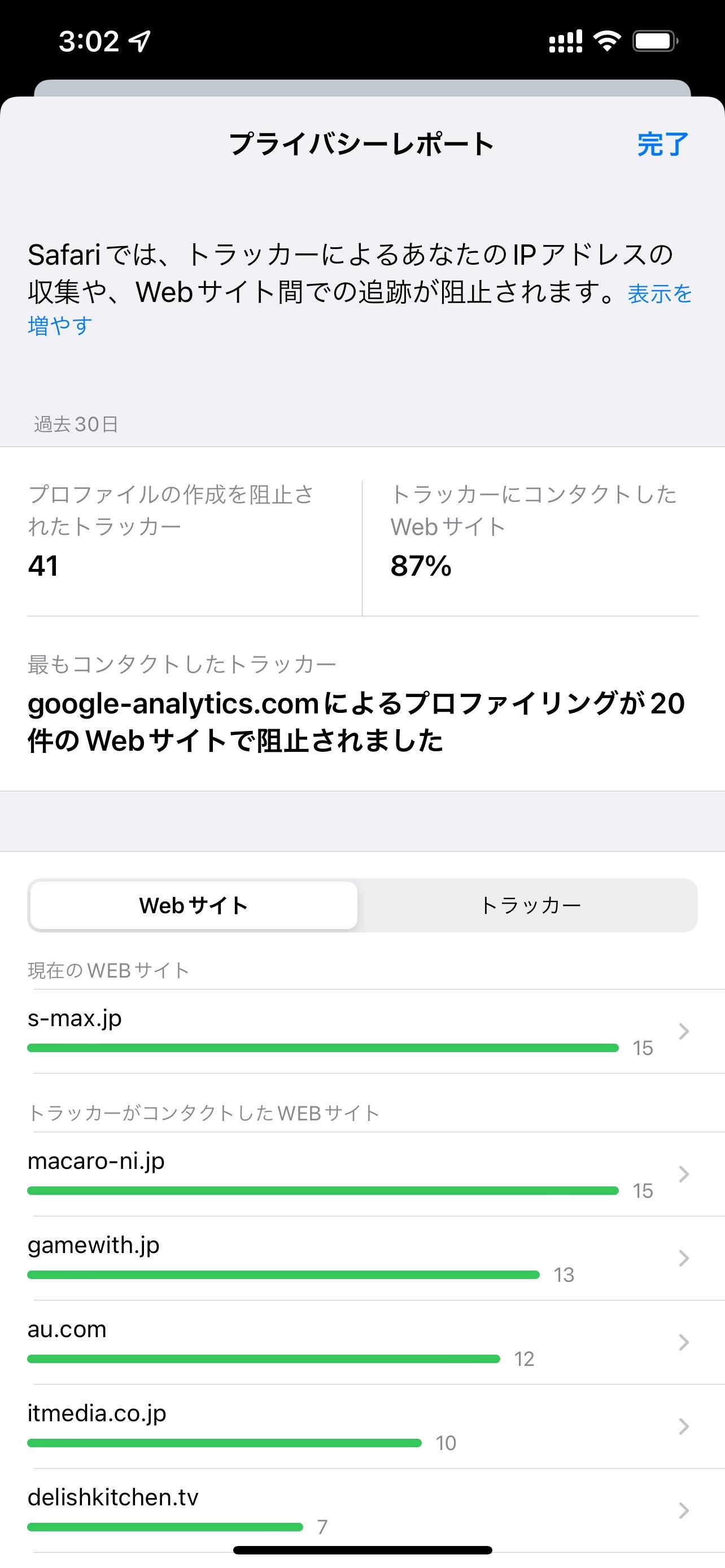Tap the s-max.jp green tracker bar

tap(322, 1048)
